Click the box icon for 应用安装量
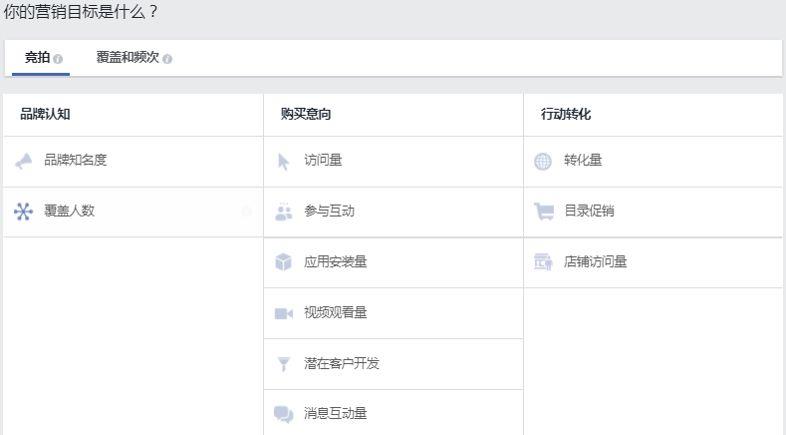This screenshot has width=786, height=435. [284, 263]
